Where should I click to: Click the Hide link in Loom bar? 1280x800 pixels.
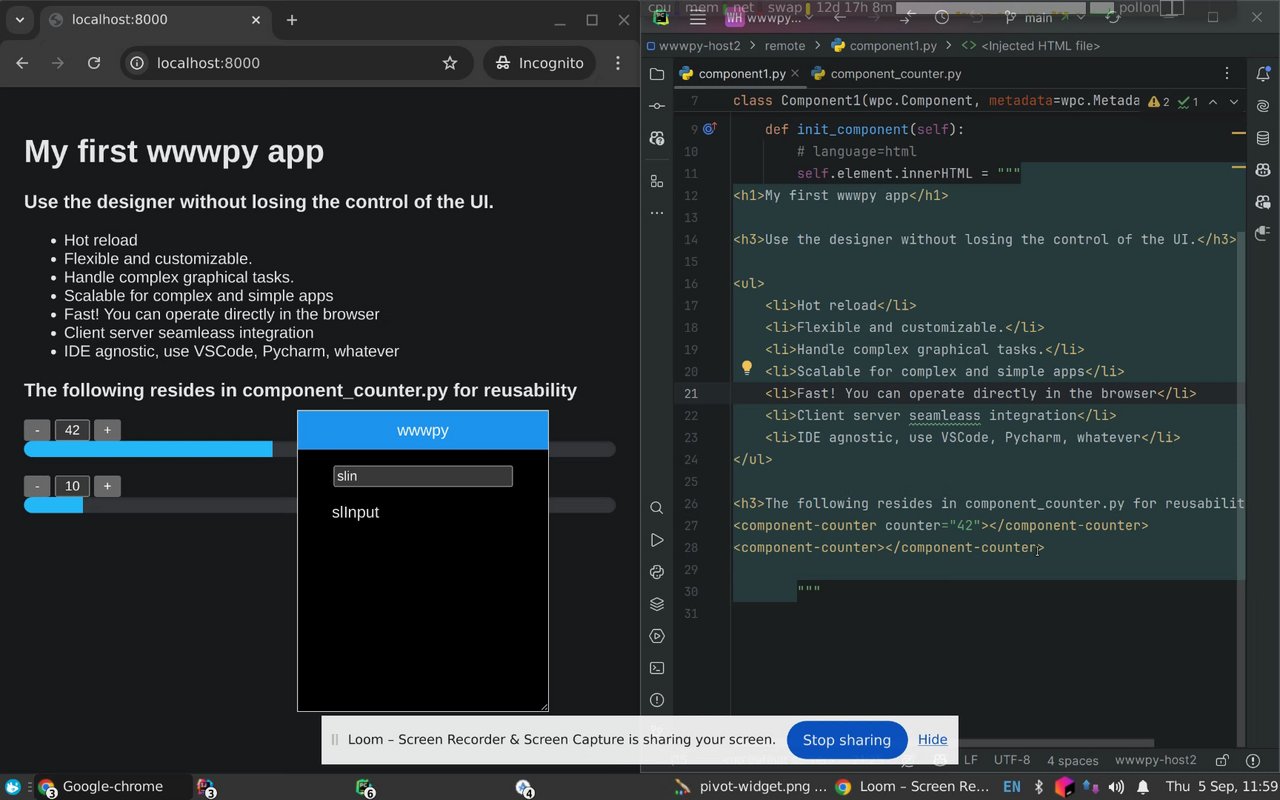[x=932, y=739]
